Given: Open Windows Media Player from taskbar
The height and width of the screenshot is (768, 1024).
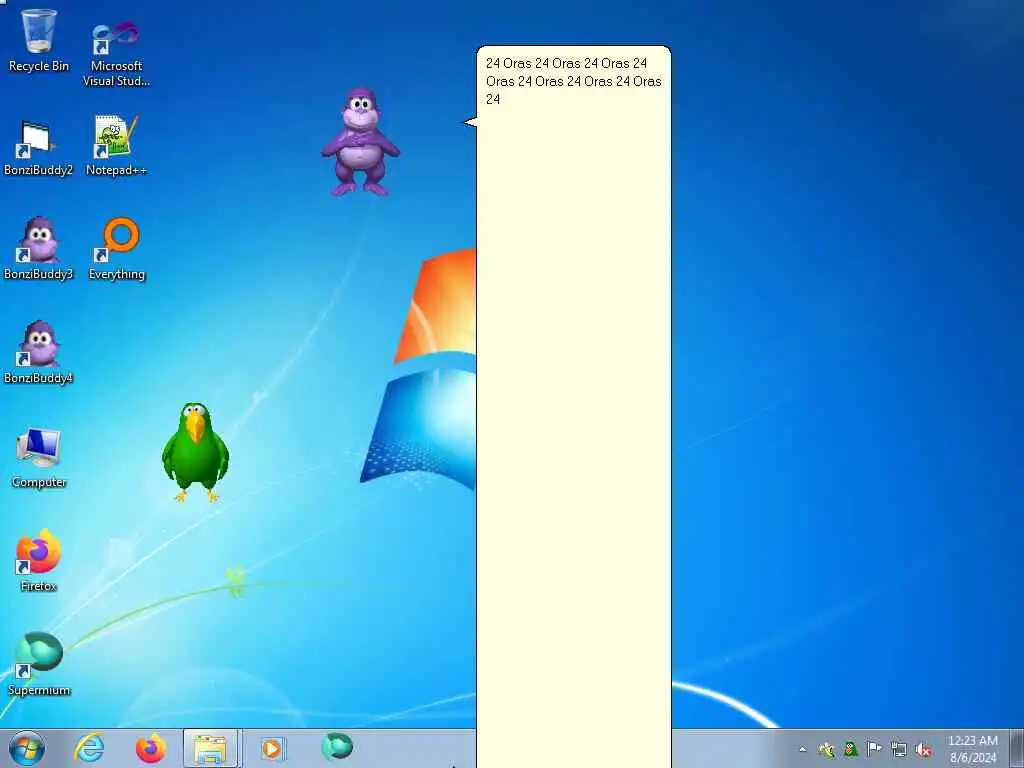Looking at the screenshot, I should (272, 748).
